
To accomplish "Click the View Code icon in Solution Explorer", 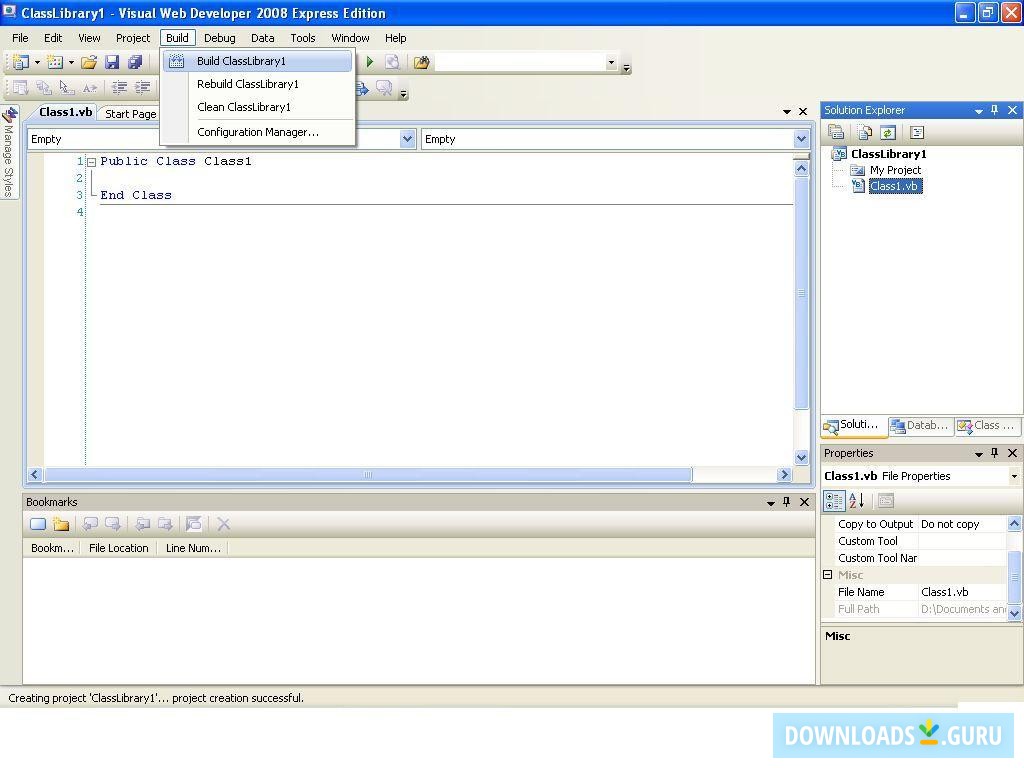I will click(x=917, y=133).
